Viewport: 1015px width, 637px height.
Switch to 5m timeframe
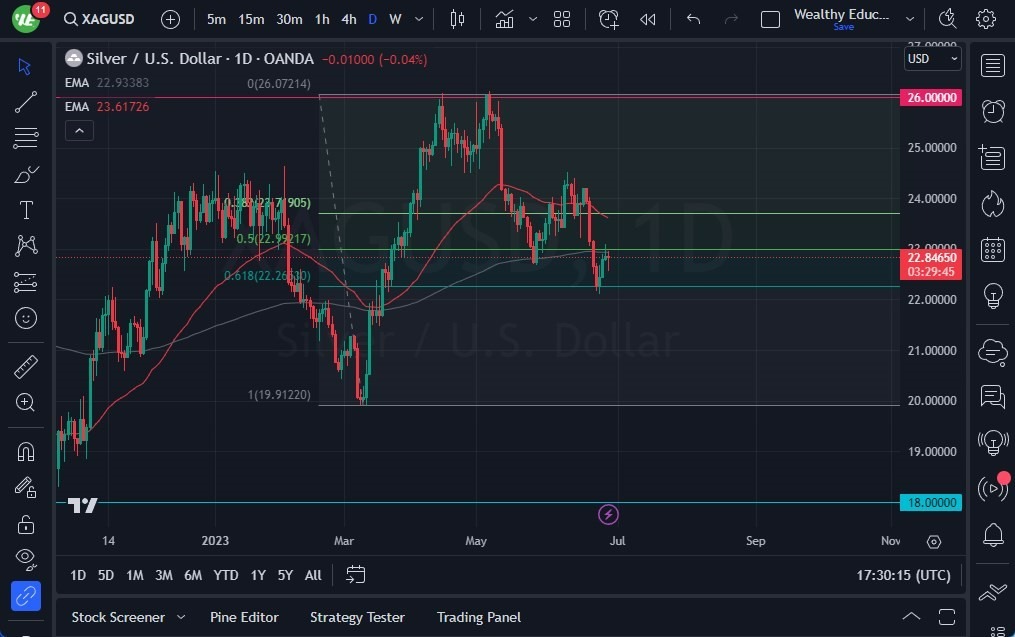(216, 19)
